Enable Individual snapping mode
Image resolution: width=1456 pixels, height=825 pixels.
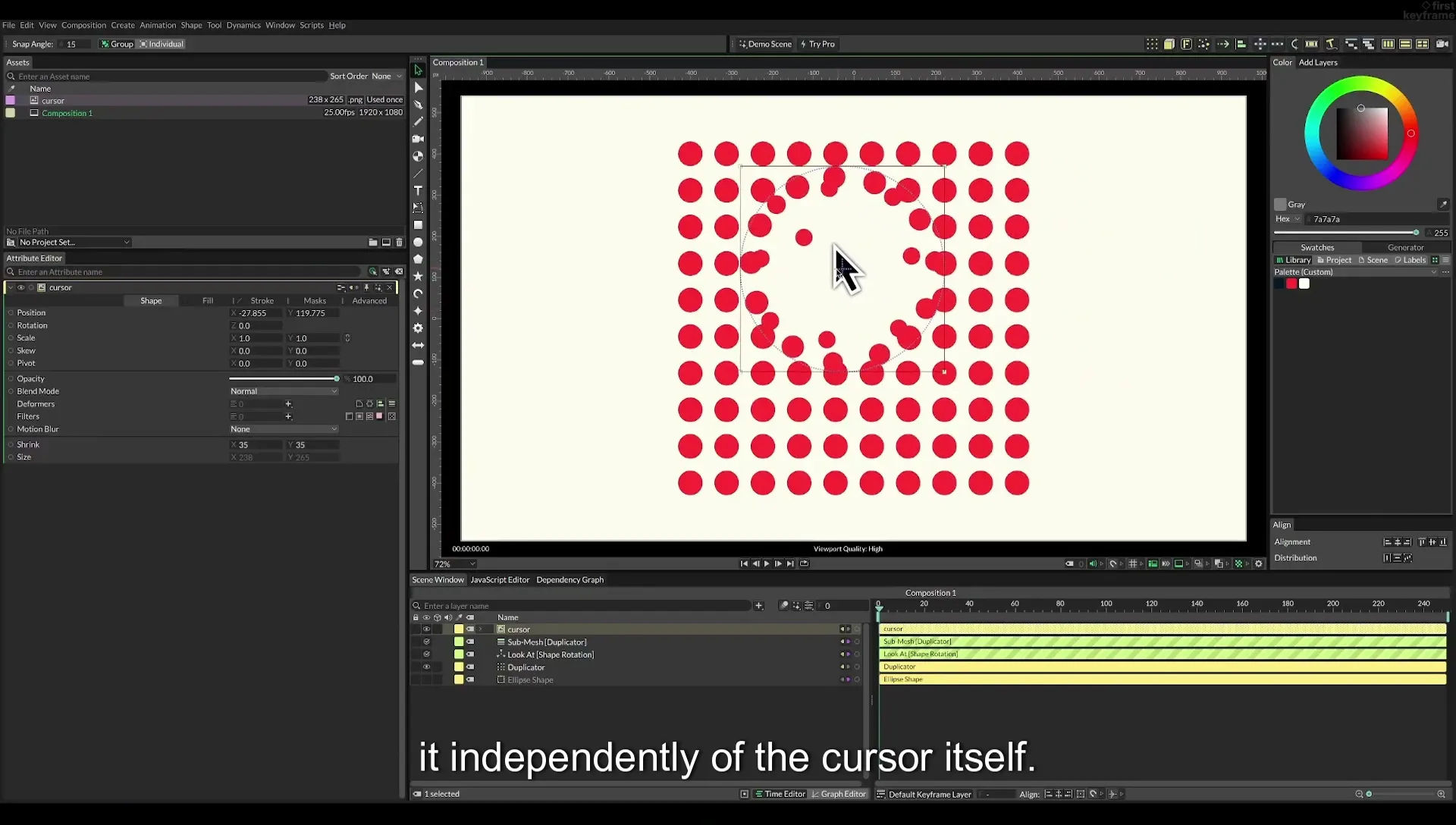coord(162,44)
